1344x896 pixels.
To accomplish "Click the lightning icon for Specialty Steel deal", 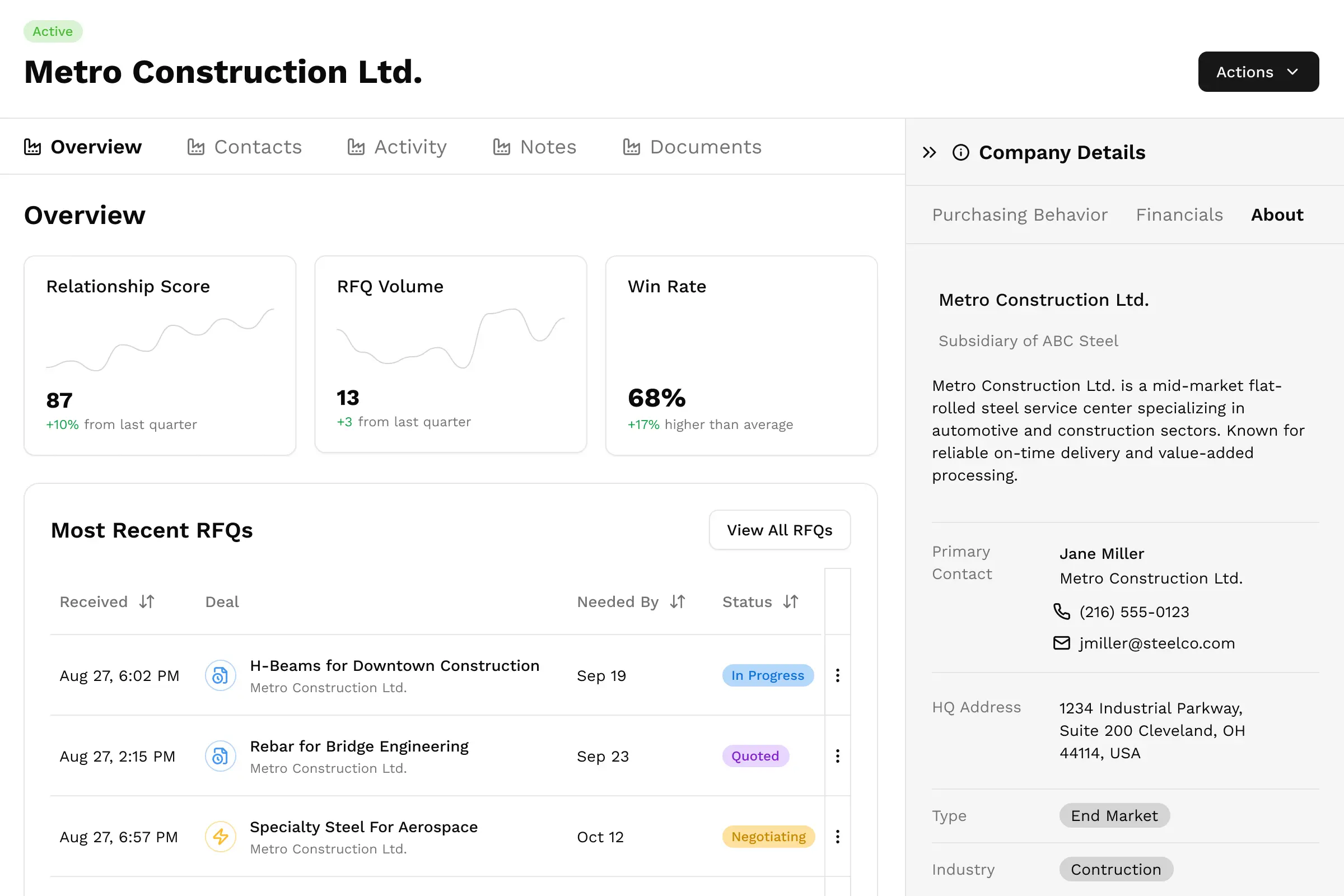I will coord(221,837).
